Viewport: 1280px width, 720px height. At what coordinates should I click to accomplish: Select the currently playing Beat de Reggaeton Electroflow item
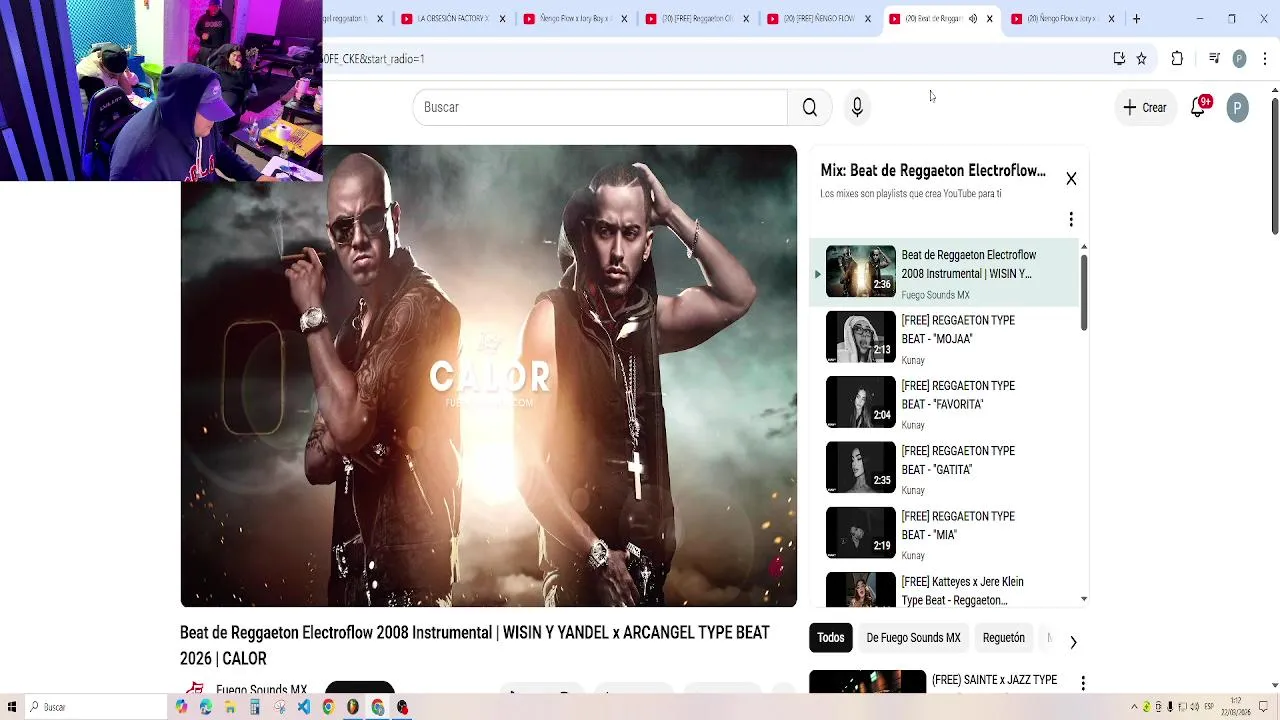(x=946, y=272)
